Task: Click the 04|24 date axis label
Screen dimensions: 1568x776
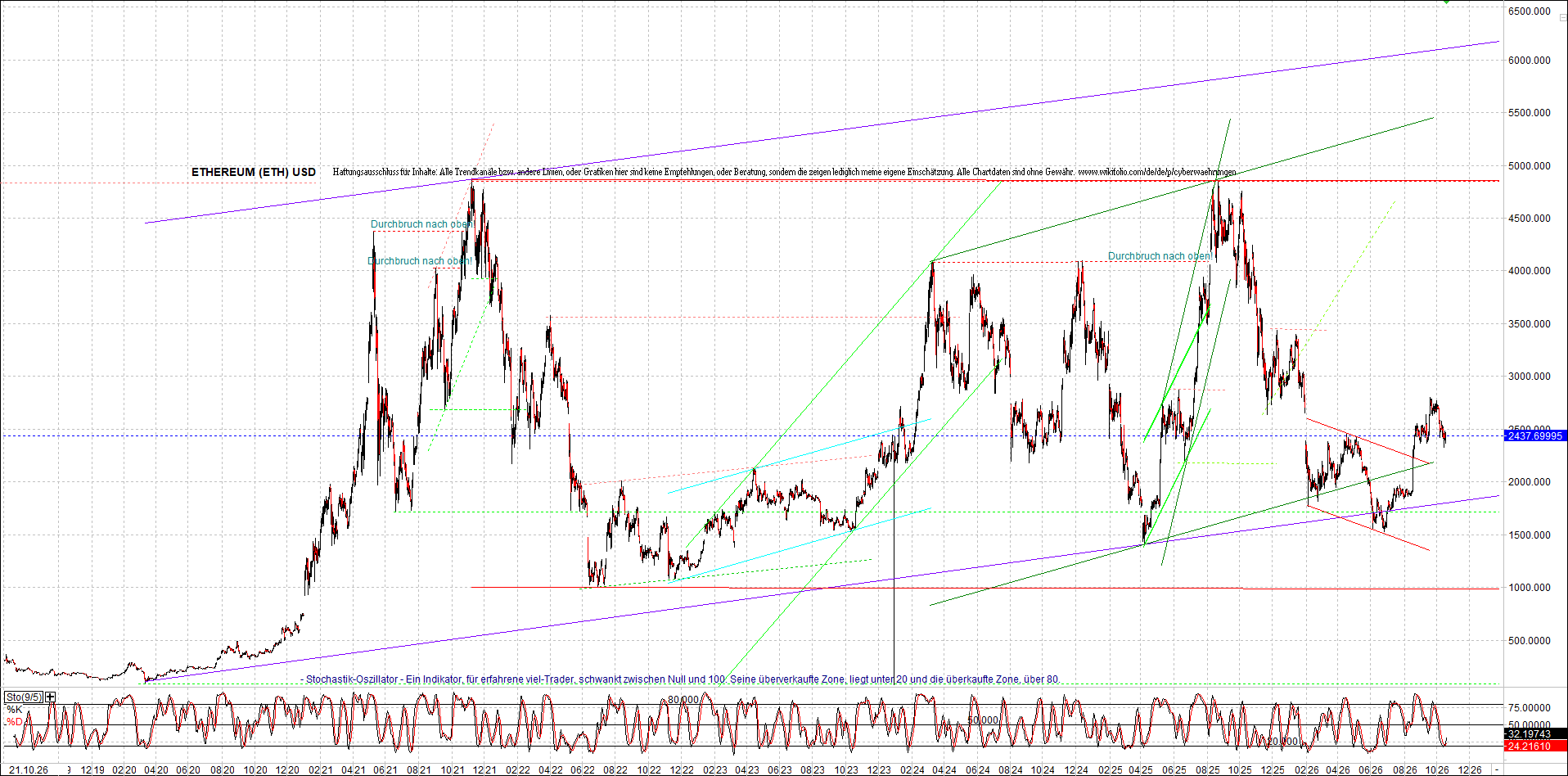Action: pos(944,770)
